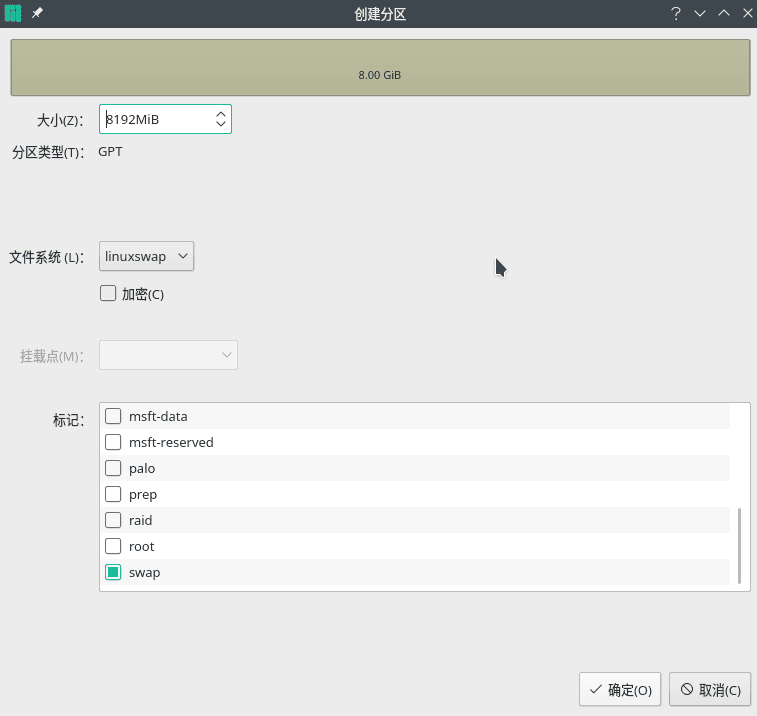This screenshot has height=716, width=757.
Task: Enable the msft-data flag
Action: pos(113,416)
